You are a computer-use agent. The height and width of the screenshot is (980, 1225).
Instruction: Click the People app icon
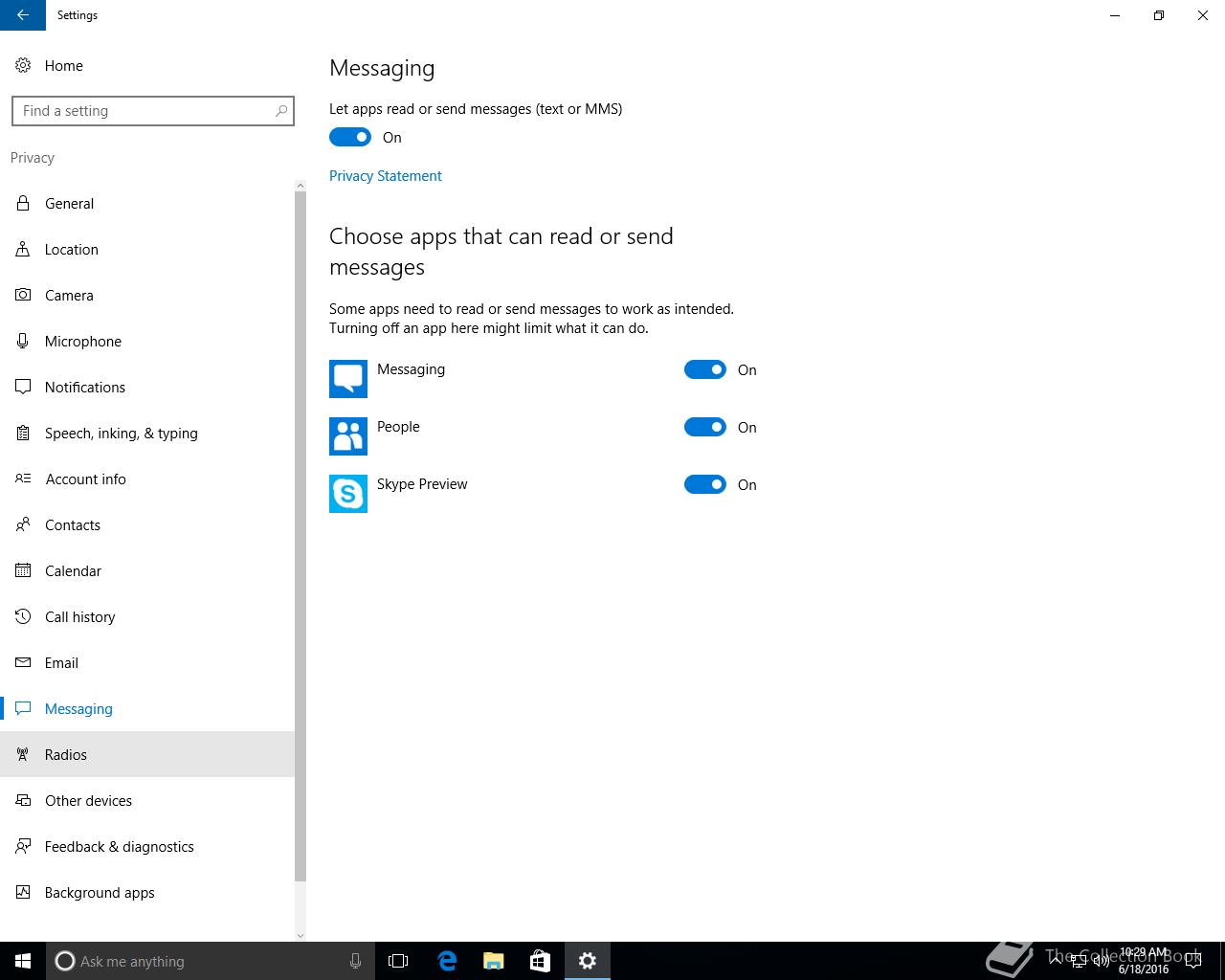[x=348, y=436]
